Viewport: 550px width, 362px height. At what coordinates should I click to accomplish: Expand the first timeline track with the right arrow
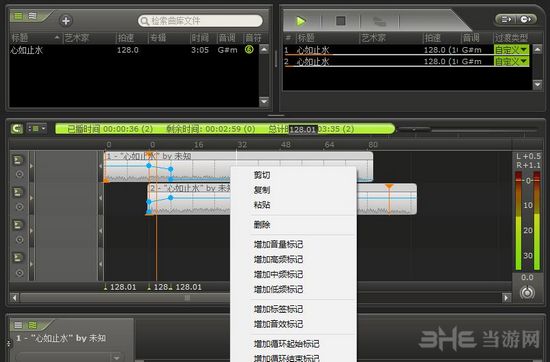click(x=31, y=166)
